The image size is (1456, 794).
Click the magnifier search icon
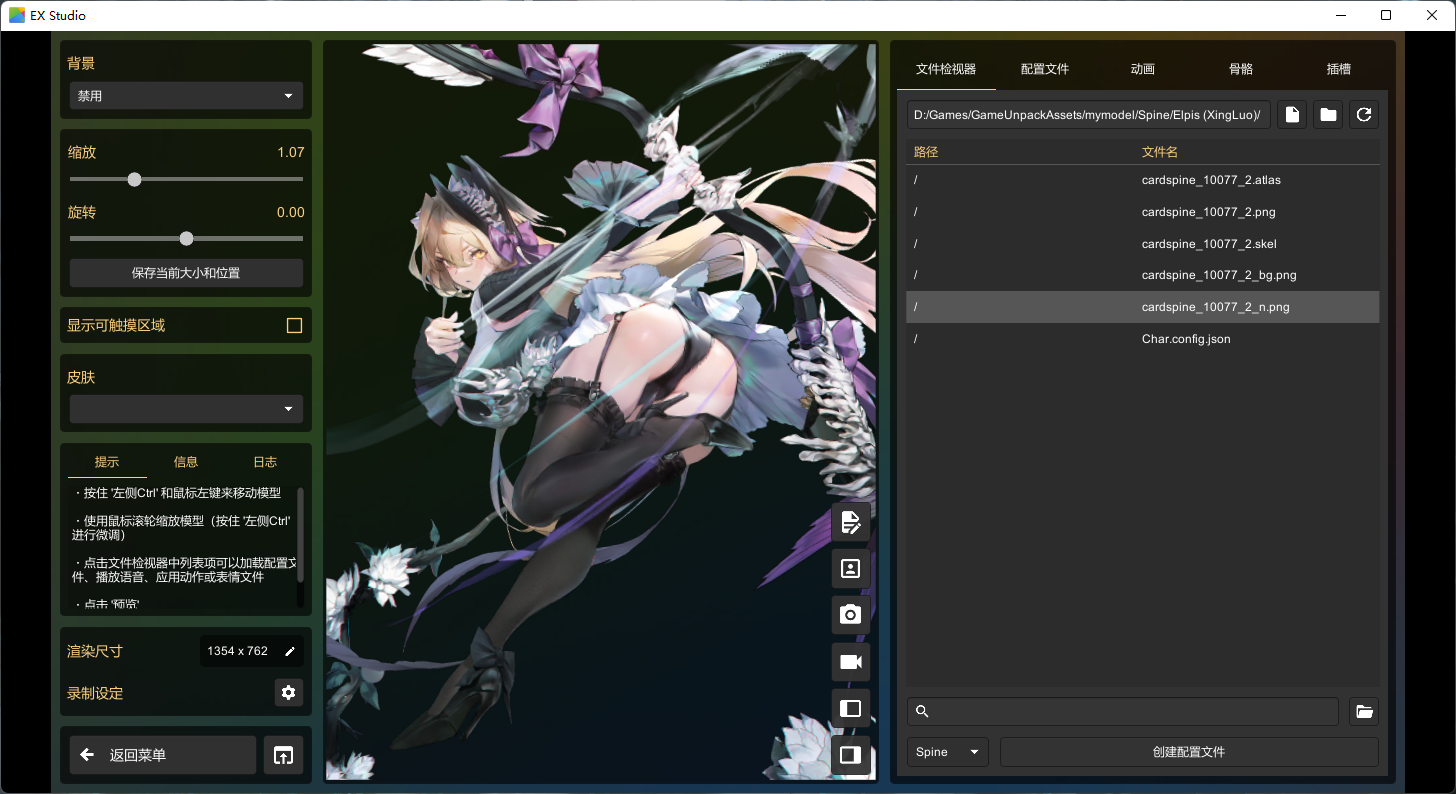923,712
